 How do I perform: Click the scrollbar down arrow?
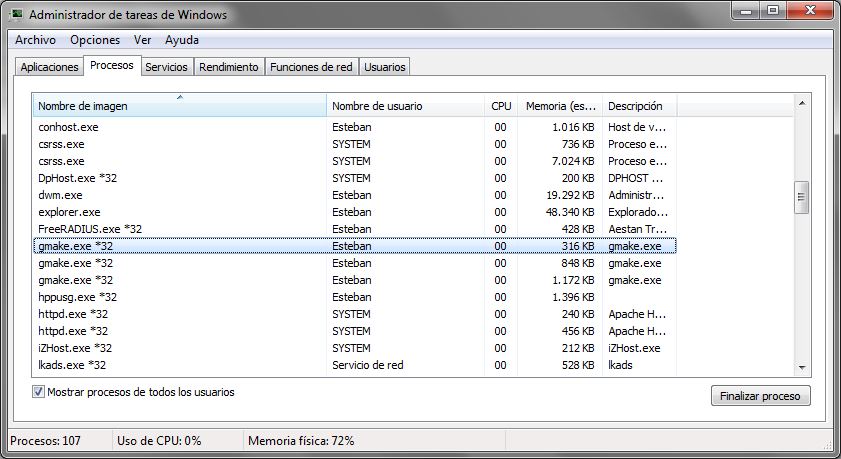click(x=802, y=368)
